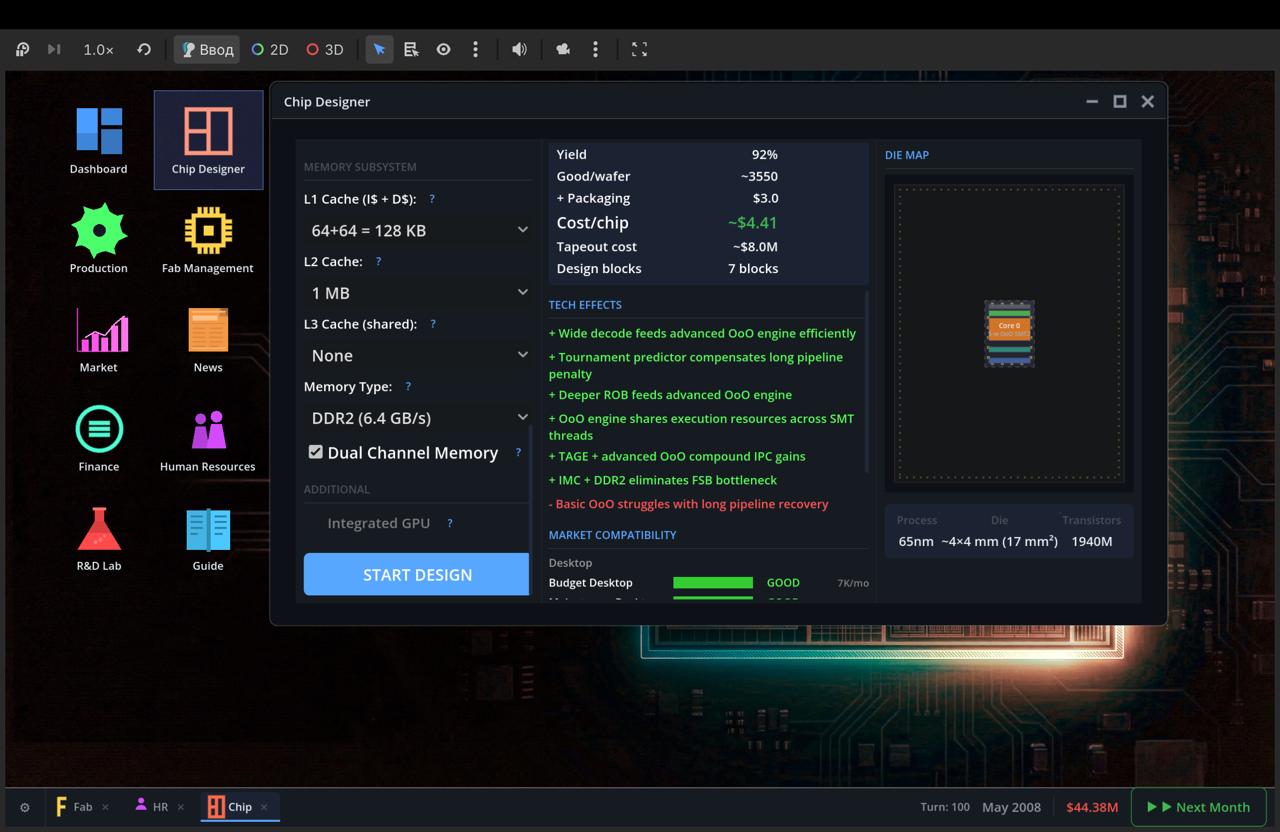The height and width of the screenshot is (832, 1280).
Task: Click the 'Turn: 100' counter
Action: pyautogui.click(x=945, y=807)
